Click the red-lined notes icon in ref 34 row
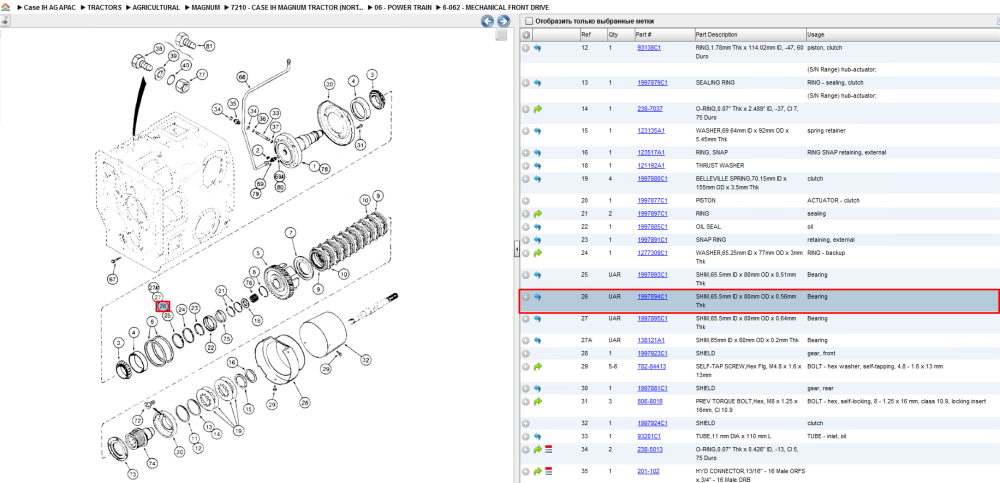The width and height of the screenshot is (1000, 483). point(548,450)
